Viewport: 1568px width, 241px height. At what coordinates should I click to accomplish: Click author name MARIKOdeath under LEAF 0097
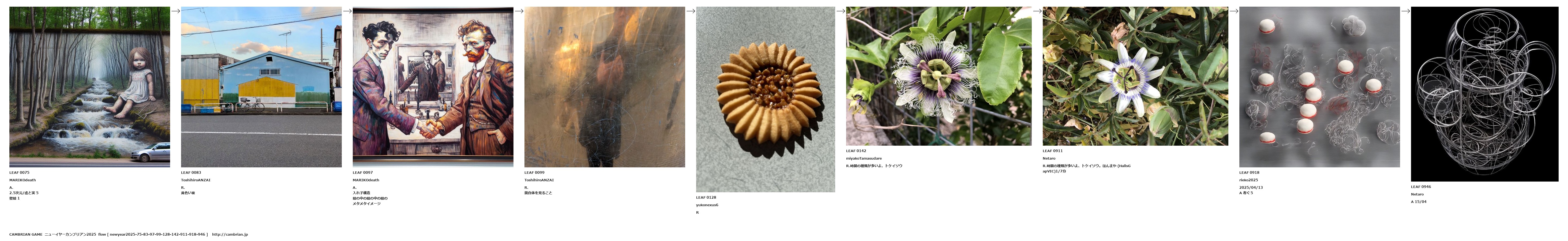click(366, 180)
